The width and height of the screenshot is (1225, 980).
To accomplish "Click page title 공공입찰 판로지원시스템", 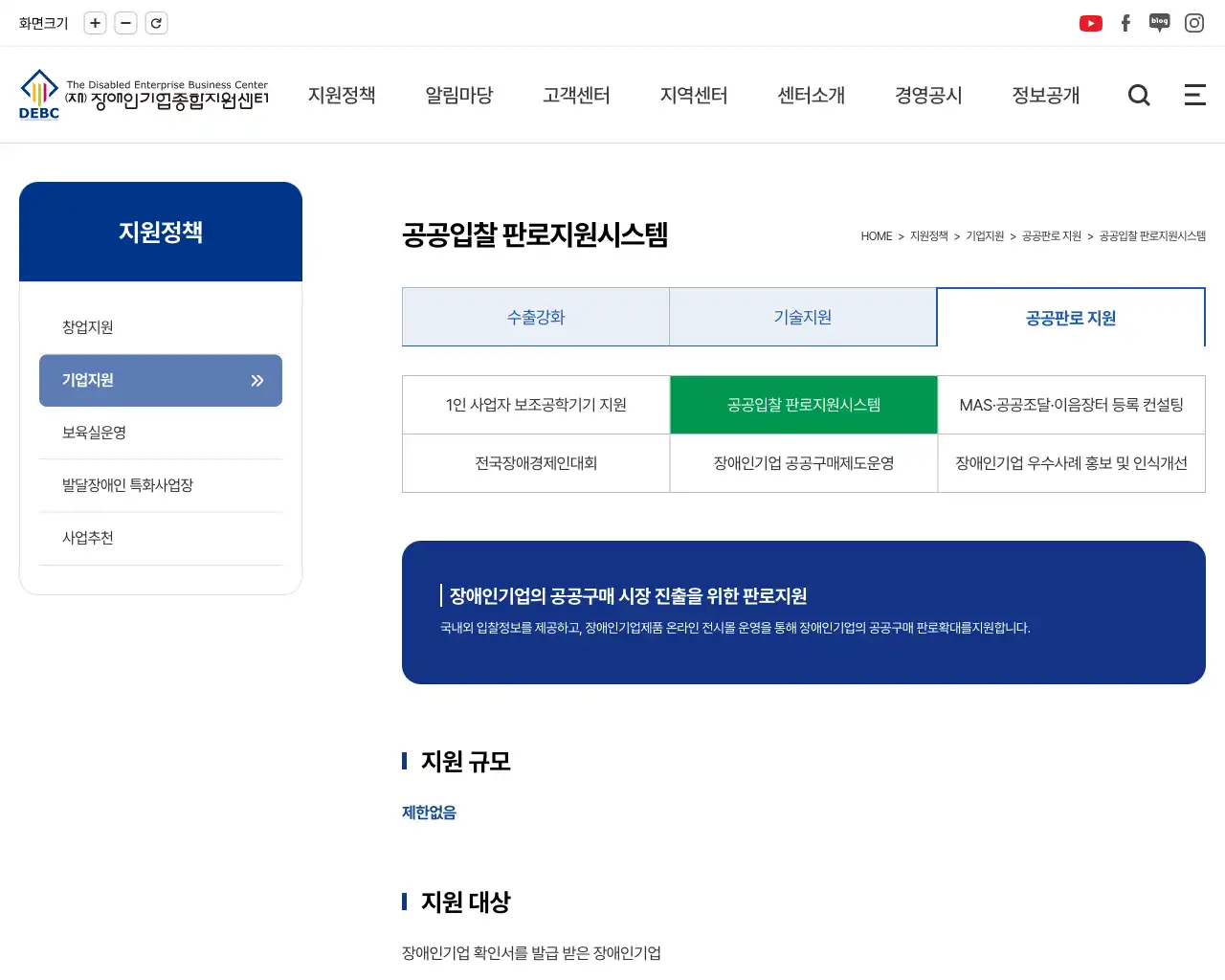I will pos(535,234).
